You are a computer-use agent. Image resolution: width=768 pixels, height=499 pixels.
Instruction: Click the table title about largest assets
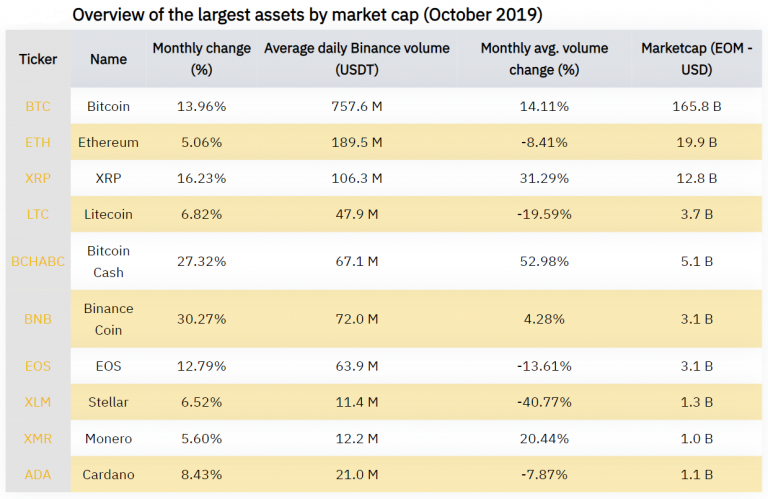point(309,16)
